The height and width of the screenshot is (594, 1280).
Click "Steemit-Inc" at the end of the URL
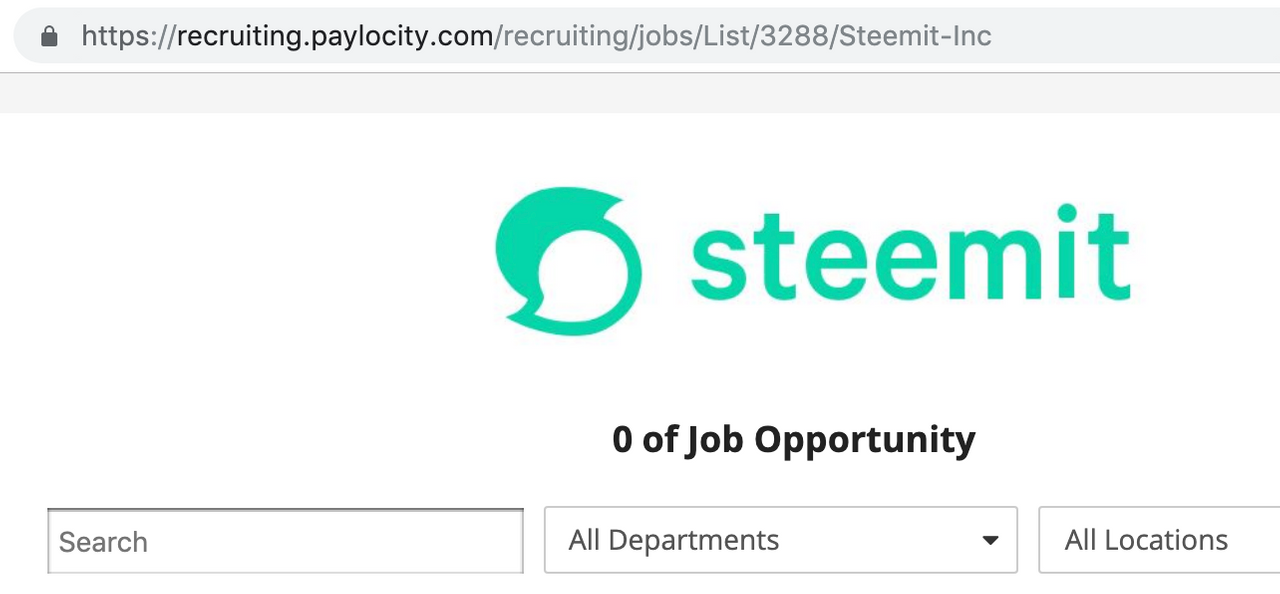[x=915, y=37]
